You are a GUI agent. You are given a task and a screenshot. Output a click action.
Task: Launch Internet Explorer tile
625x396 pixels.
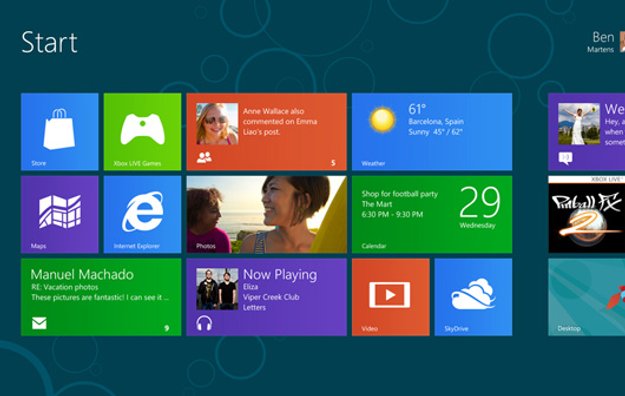point(142,214)
